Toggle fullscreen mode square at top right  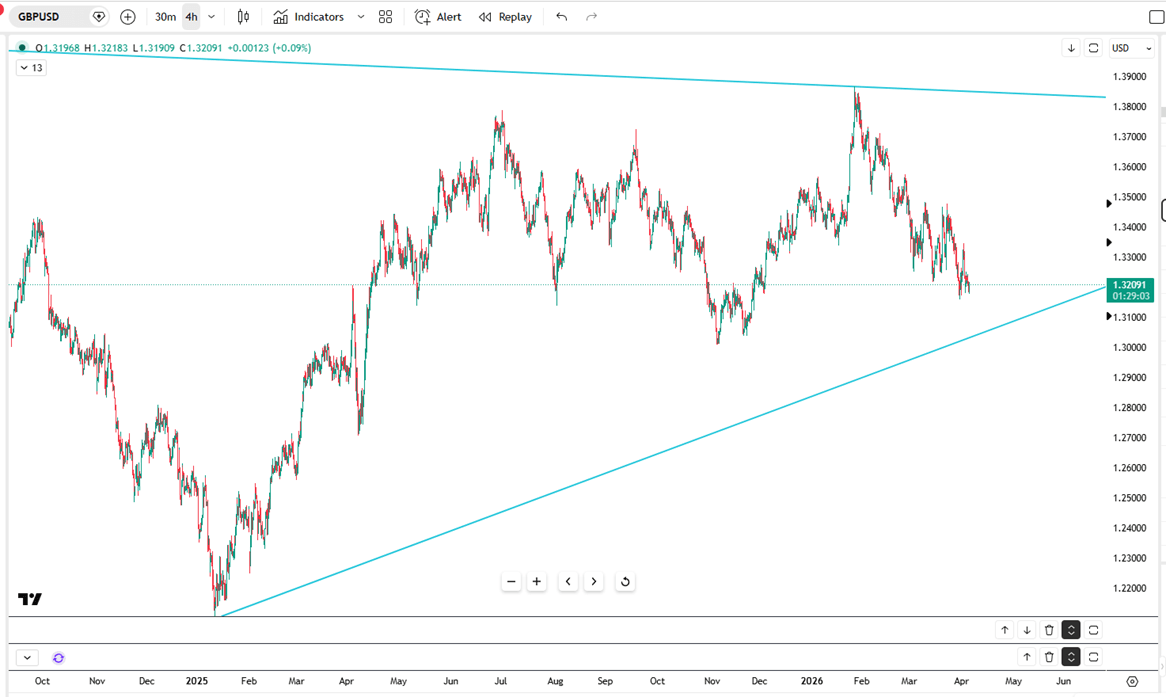(1156, 17)
